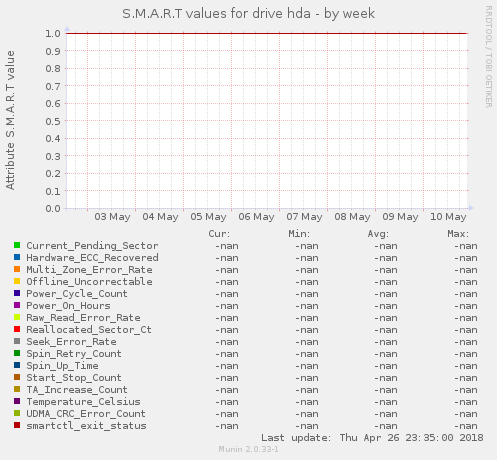Click the 05 May date label
This screenshot has height=460, width=497.
208,217
